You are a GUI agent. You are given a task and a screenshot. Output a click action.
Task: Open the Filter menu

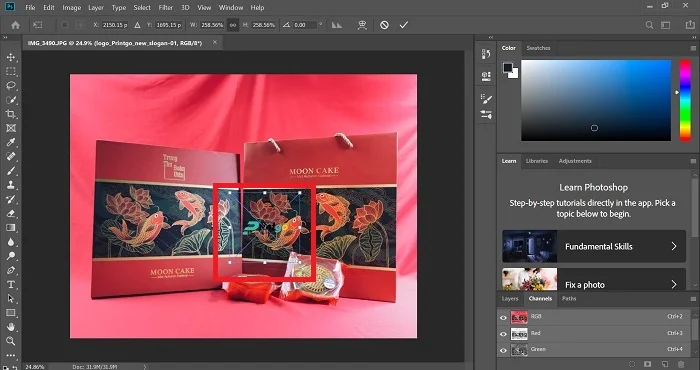click(x=166, y=8)
